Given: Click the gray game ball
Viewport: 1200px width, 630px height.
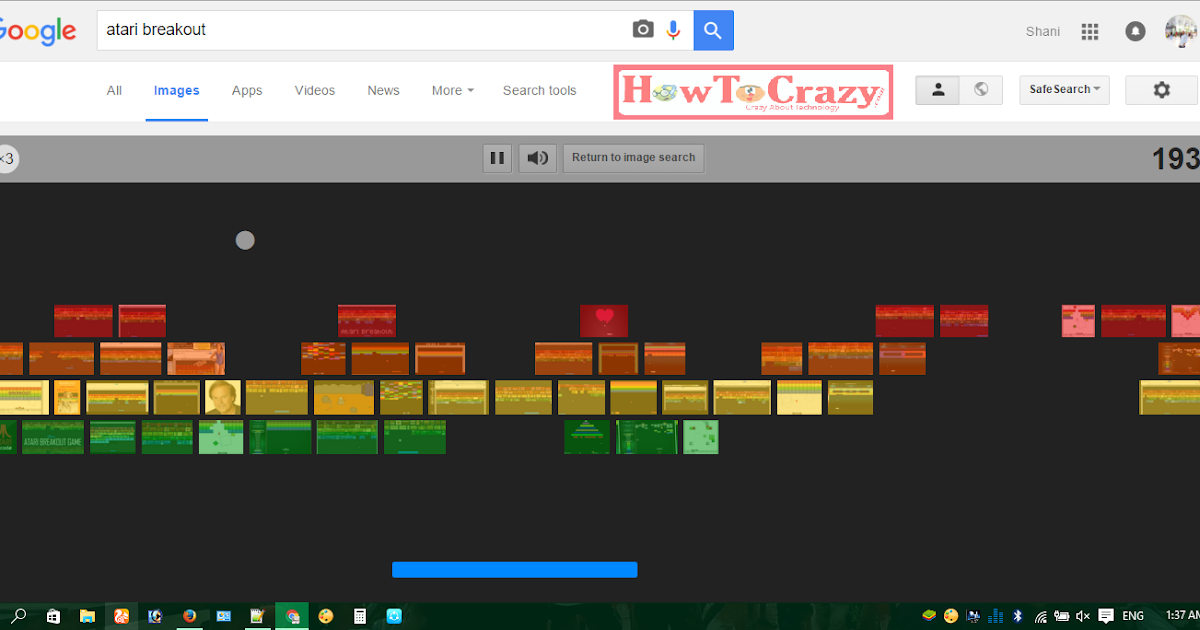Looking at the screenshot, I should pyautogui.click(x=245, y=240).
